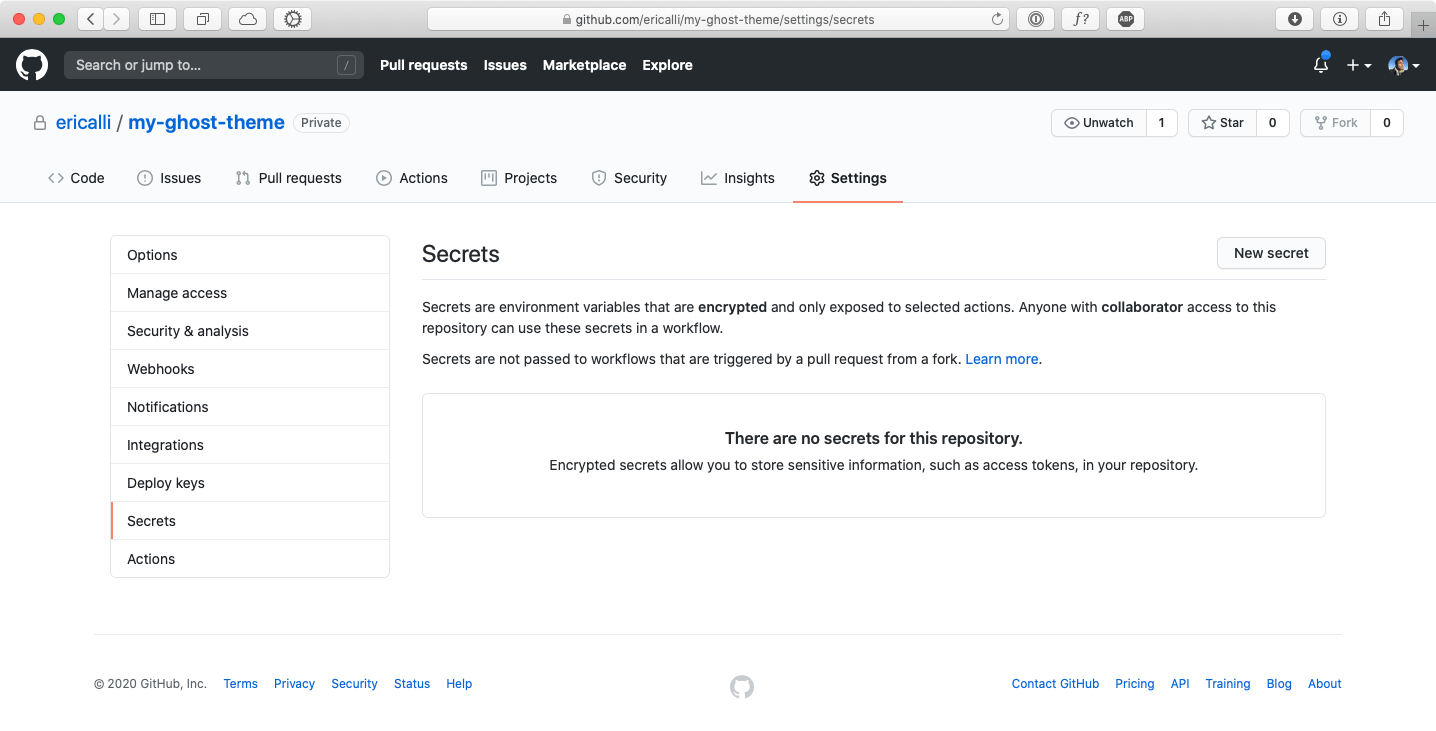Screen dimensions: 1436x731
Task: Open the notifications bell
Action: coord(1321,65)
